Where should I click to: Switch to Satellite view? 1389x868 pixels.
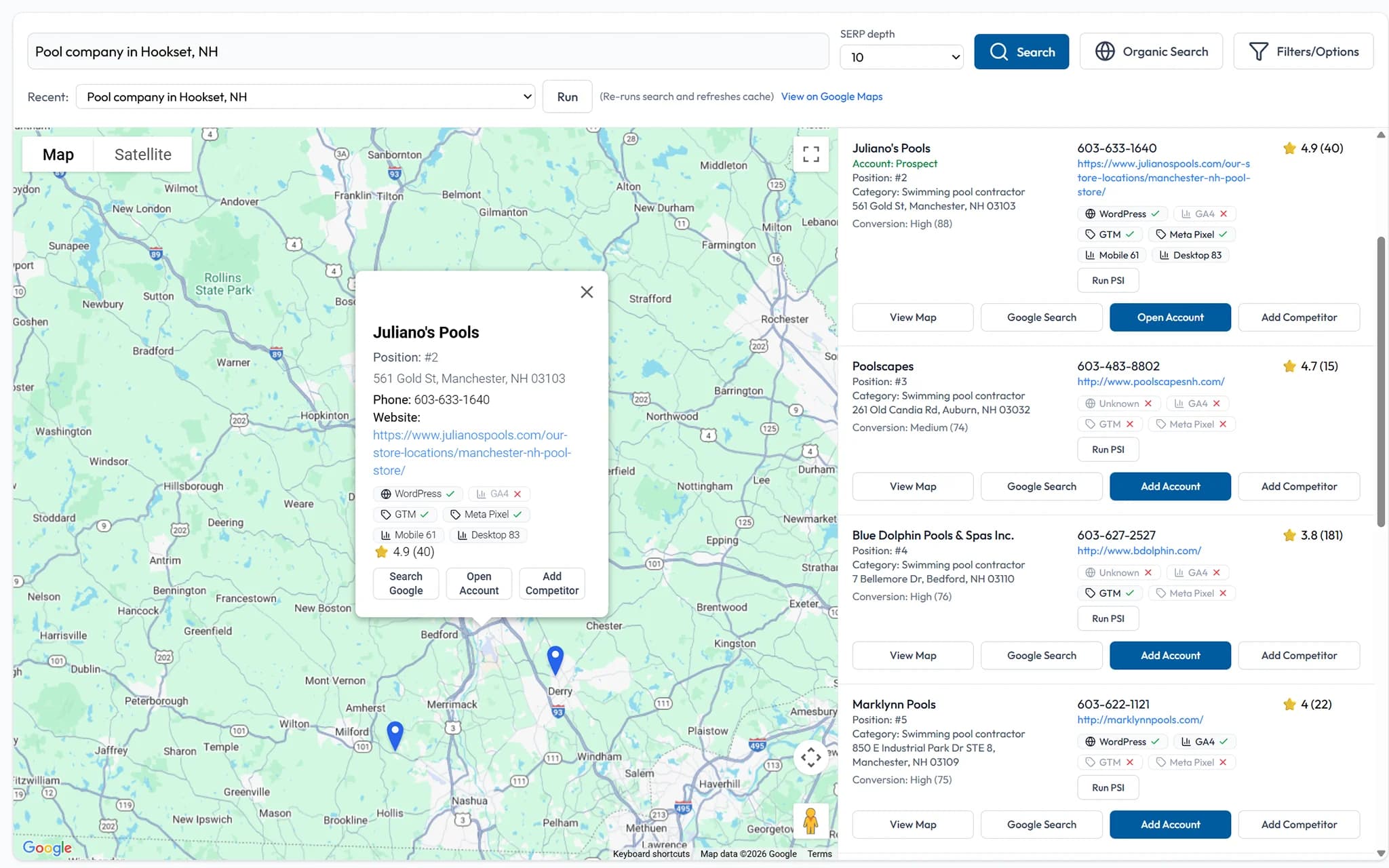pyautogui.click(x=142, y=154)
